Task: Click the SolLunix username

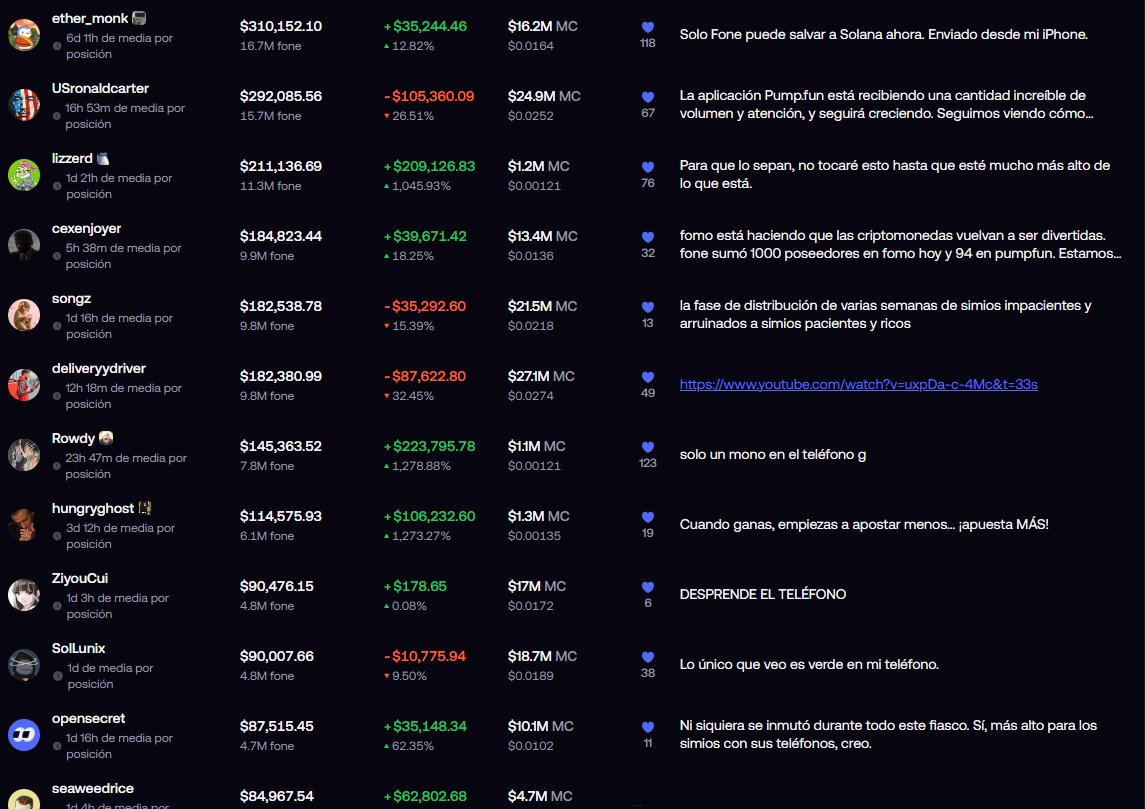Action: [78, 648]
